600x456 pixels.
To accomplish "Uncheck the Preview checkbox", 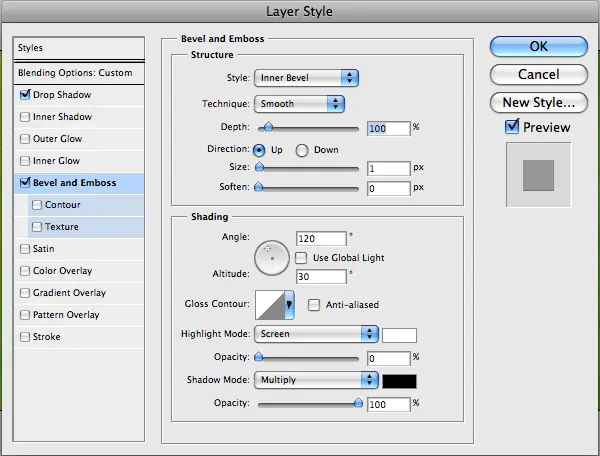I will point(513,127).
